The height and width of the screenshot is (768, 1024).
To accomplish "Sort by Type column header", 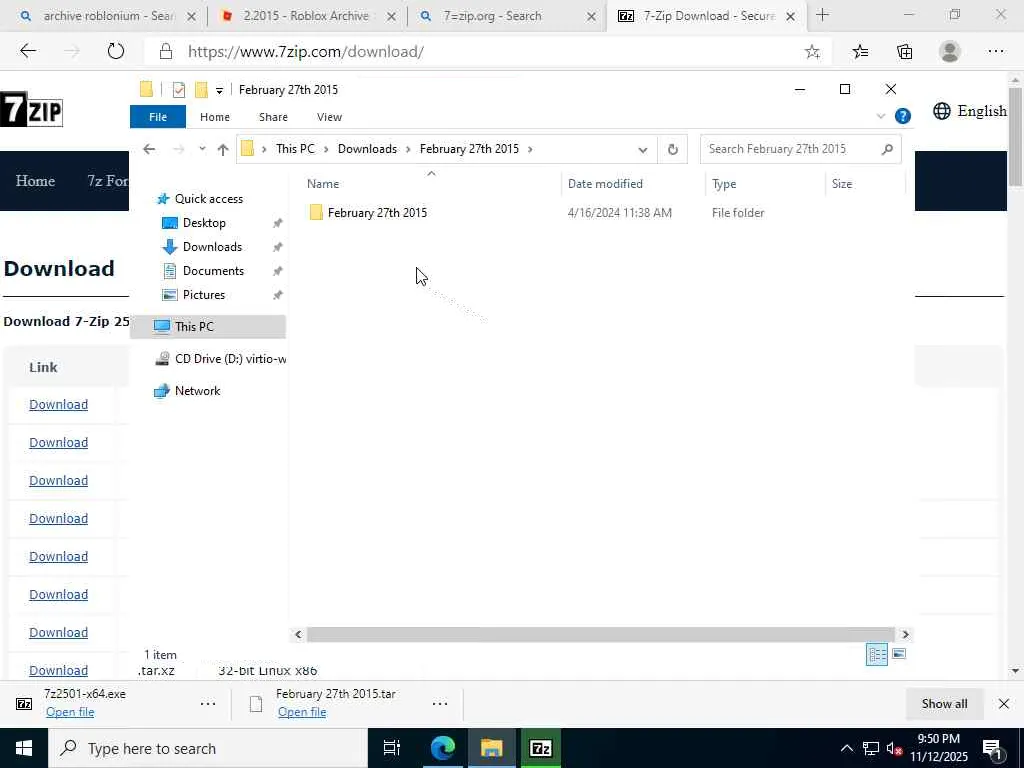I will pyautogui.click(x=765, y=184).
